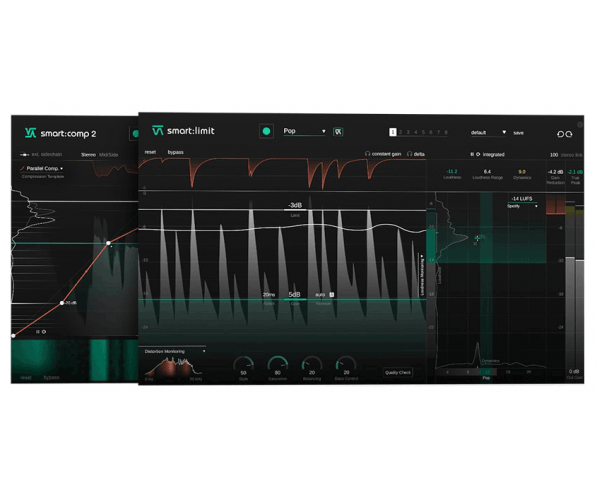
Task: Click the Quality Check button
Action: click(x=398, y=372)
